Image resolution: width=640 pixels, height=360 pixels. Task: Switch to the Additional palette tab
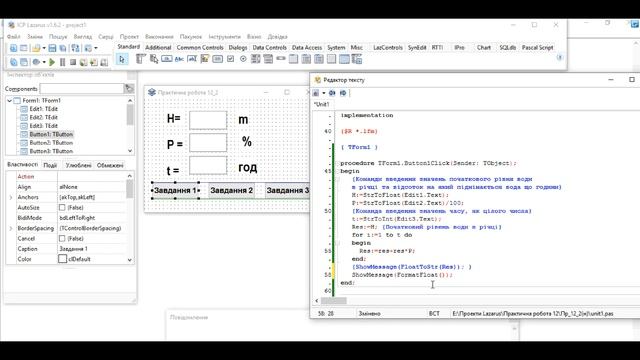pos(158,48)
